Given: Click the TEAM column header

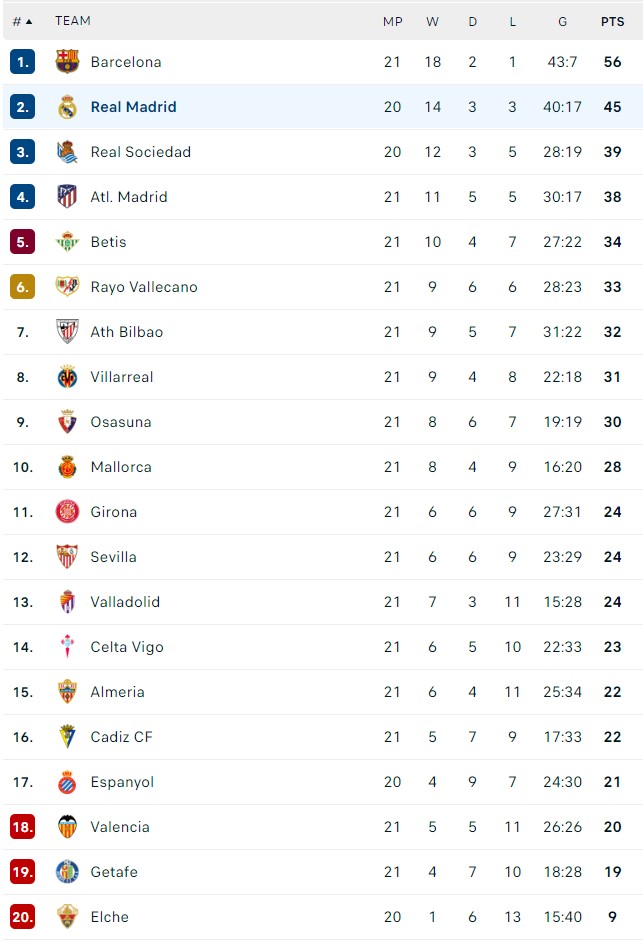Looking at the screenshot, I should click(72, 21).
